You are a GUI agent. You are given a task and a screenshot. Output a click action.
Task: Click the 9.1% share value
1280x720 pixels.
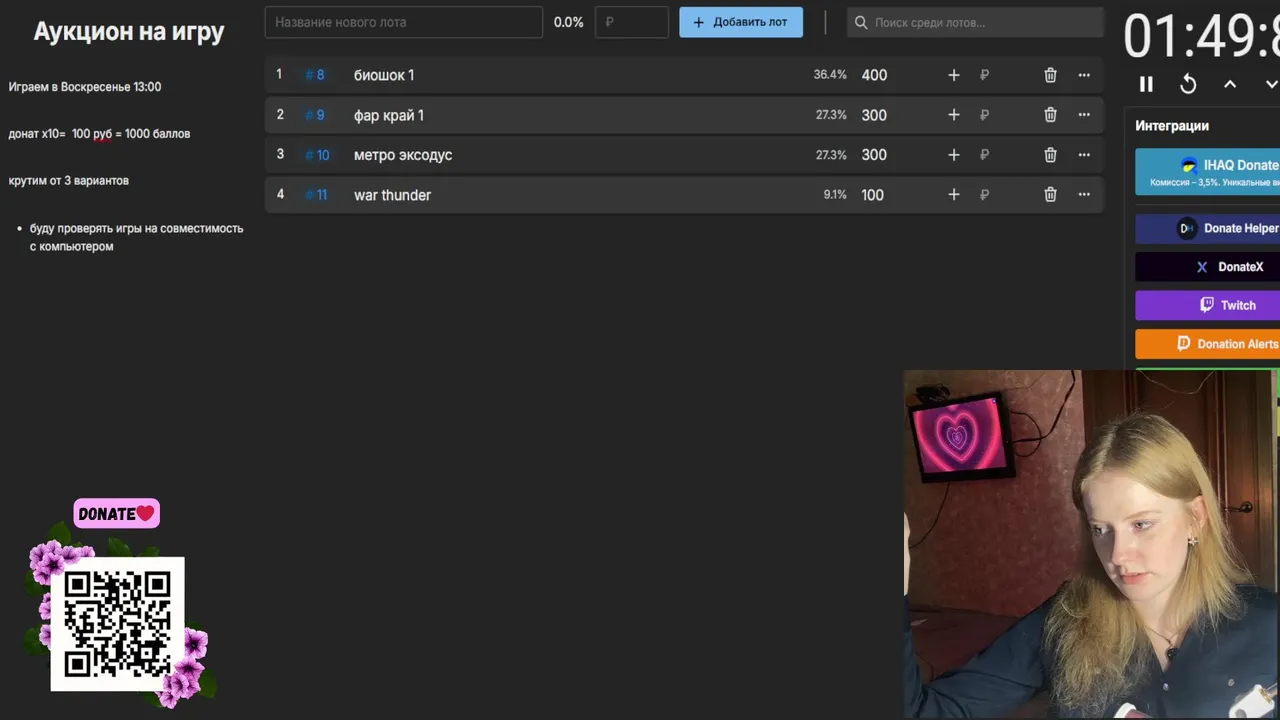click(835, 195)
